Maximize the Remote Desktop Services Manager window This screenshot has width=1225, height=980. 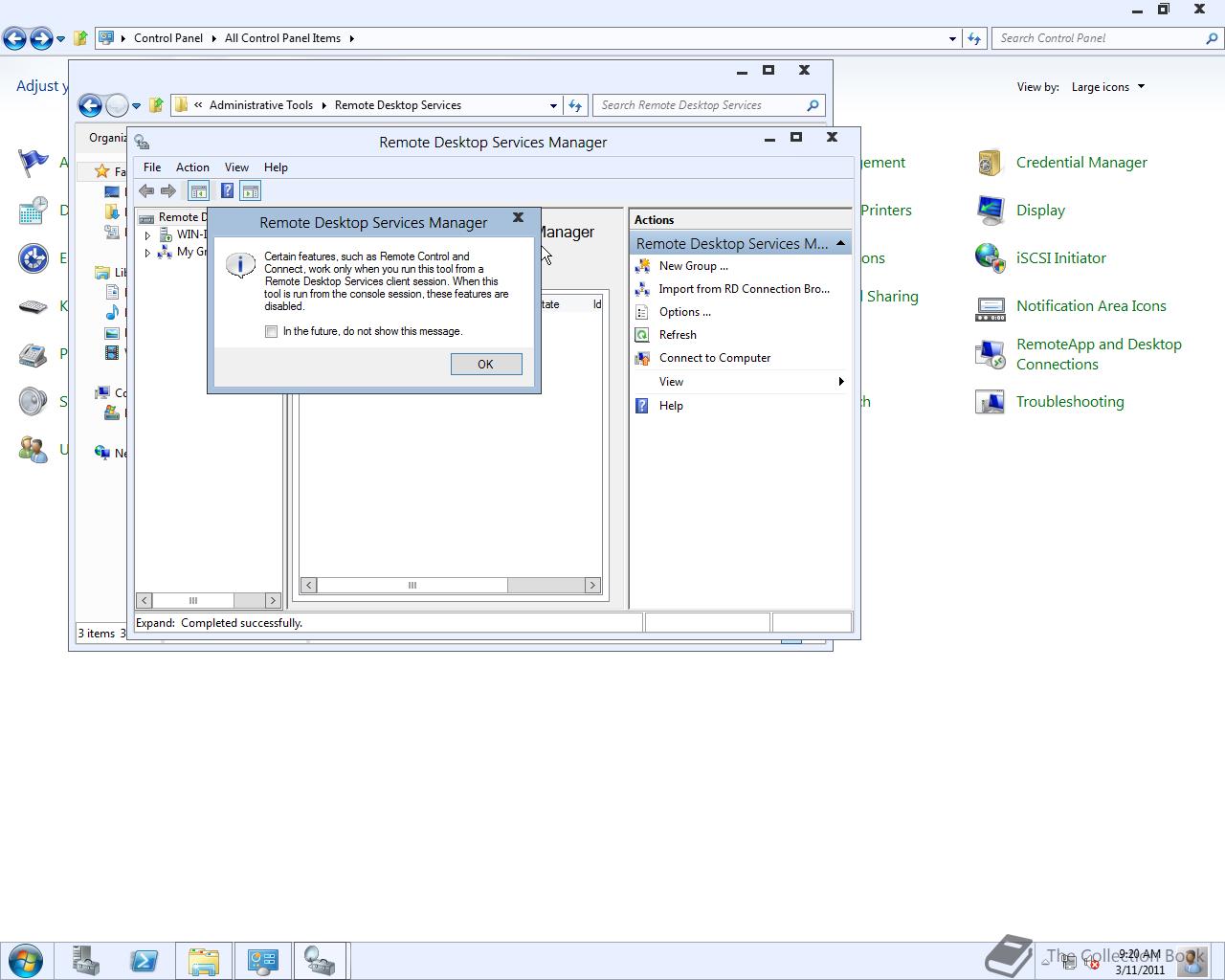(x=795, y=138)
